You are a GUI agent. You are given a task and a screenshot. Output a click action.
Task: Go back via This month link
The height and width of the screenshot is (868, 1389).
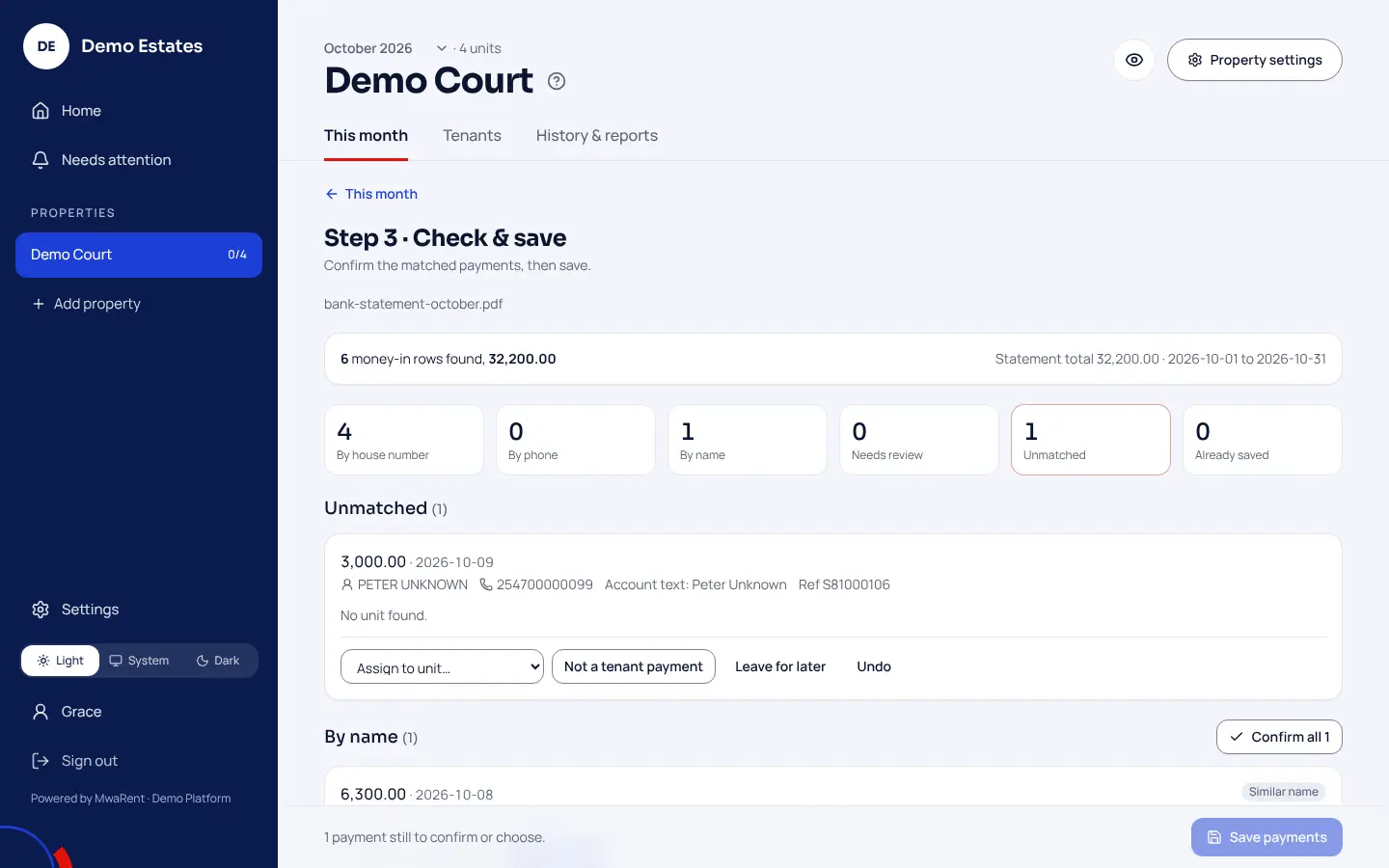371,194
